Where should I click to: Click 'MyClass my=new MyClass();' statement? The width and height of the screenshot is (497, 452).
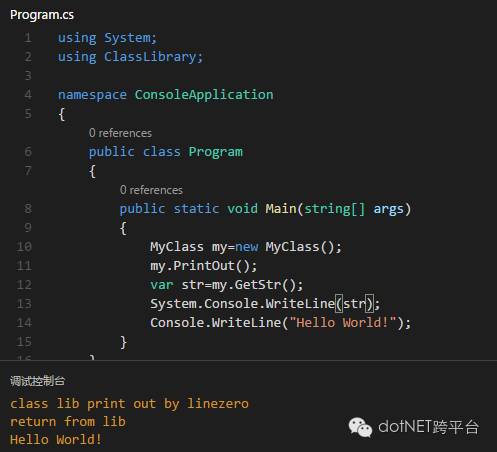coord(246,247)
